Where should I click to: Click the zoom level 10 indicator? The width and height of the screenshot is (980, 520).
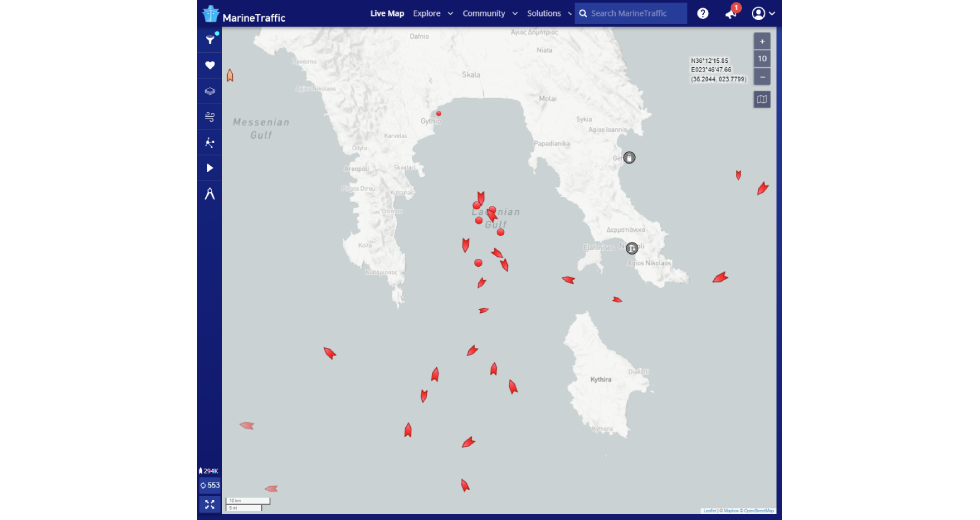pyautogui.click(x=762, y=59)
